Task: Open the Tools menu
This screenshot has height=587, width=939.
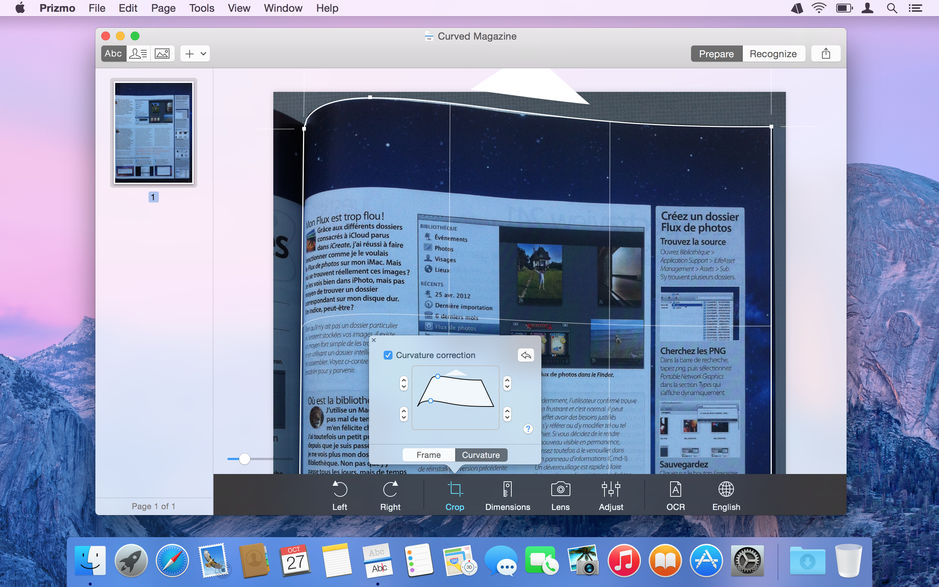Action: [201, 8]
